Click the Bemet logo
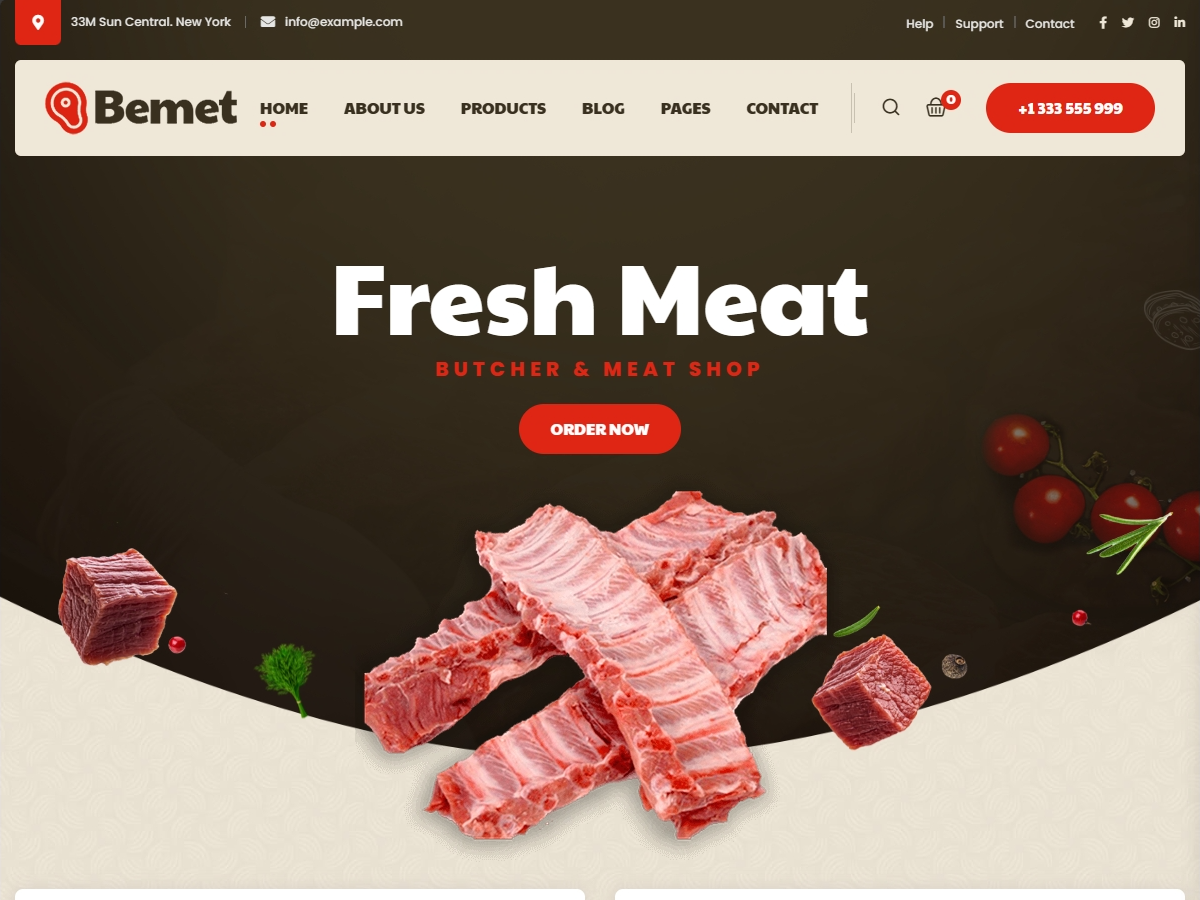This screenshot has height=900, width=1200. pyautogui.click(x=141, y=108)
